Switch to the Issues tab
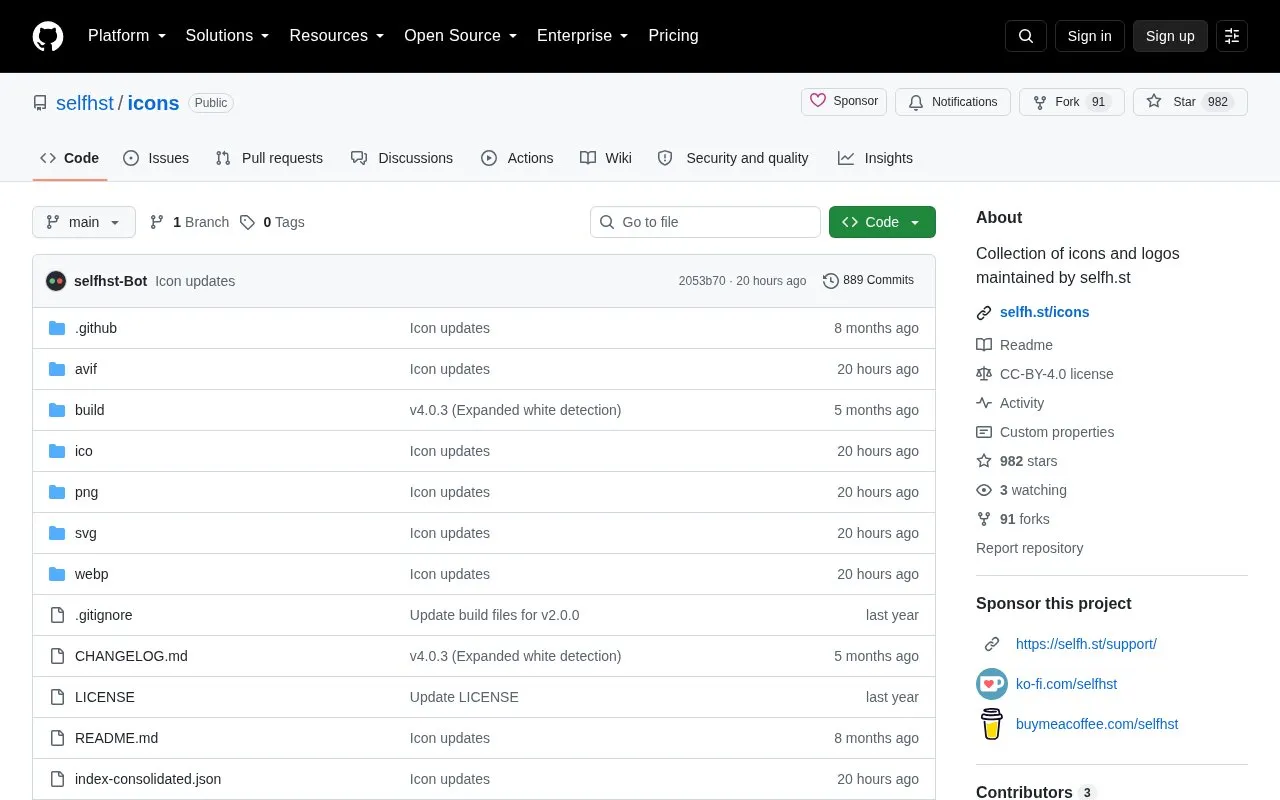Screen dimensions: 1280x800 coord(156,158)
